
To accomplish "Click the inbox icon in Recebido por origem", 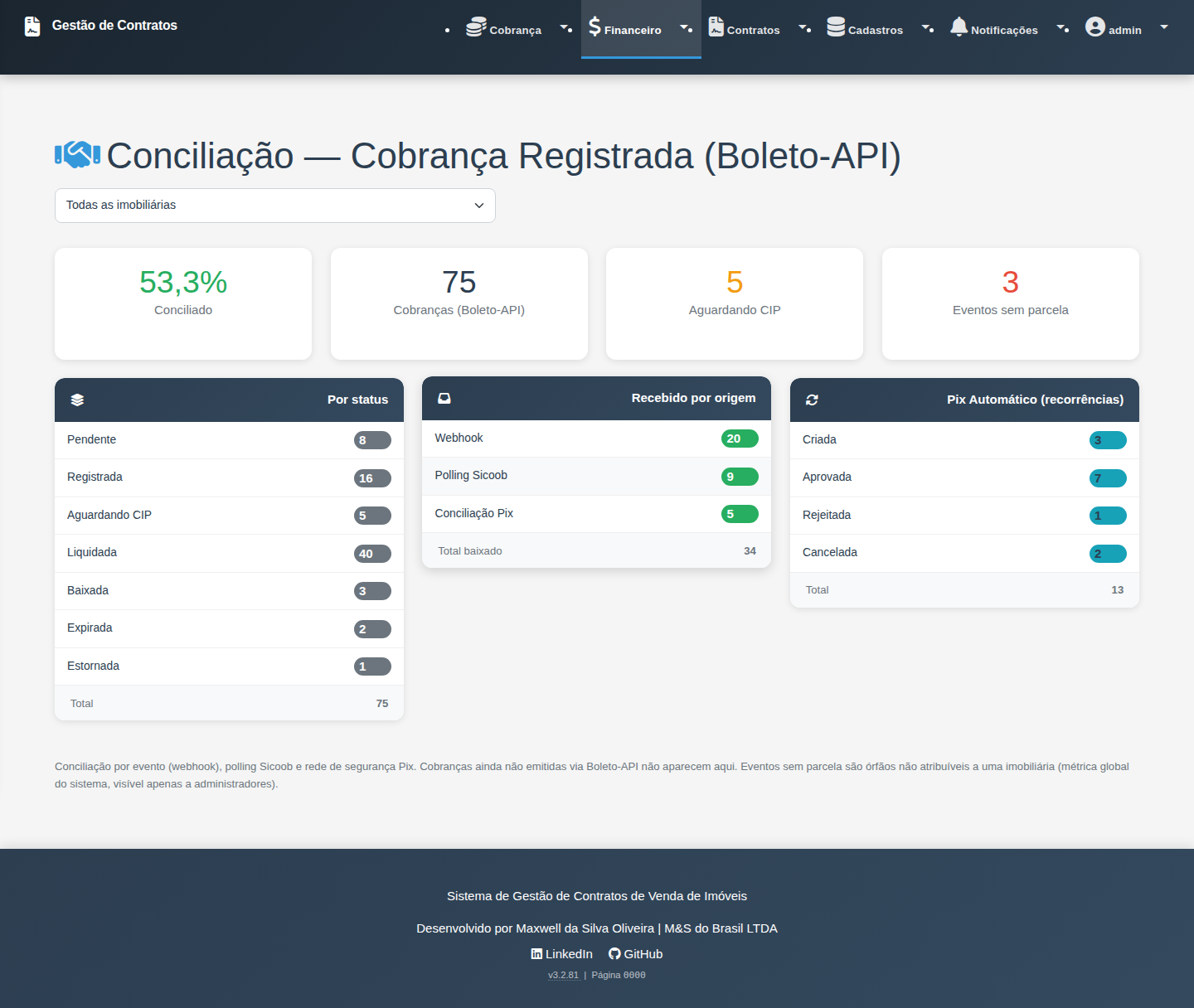I will (444, 398).
